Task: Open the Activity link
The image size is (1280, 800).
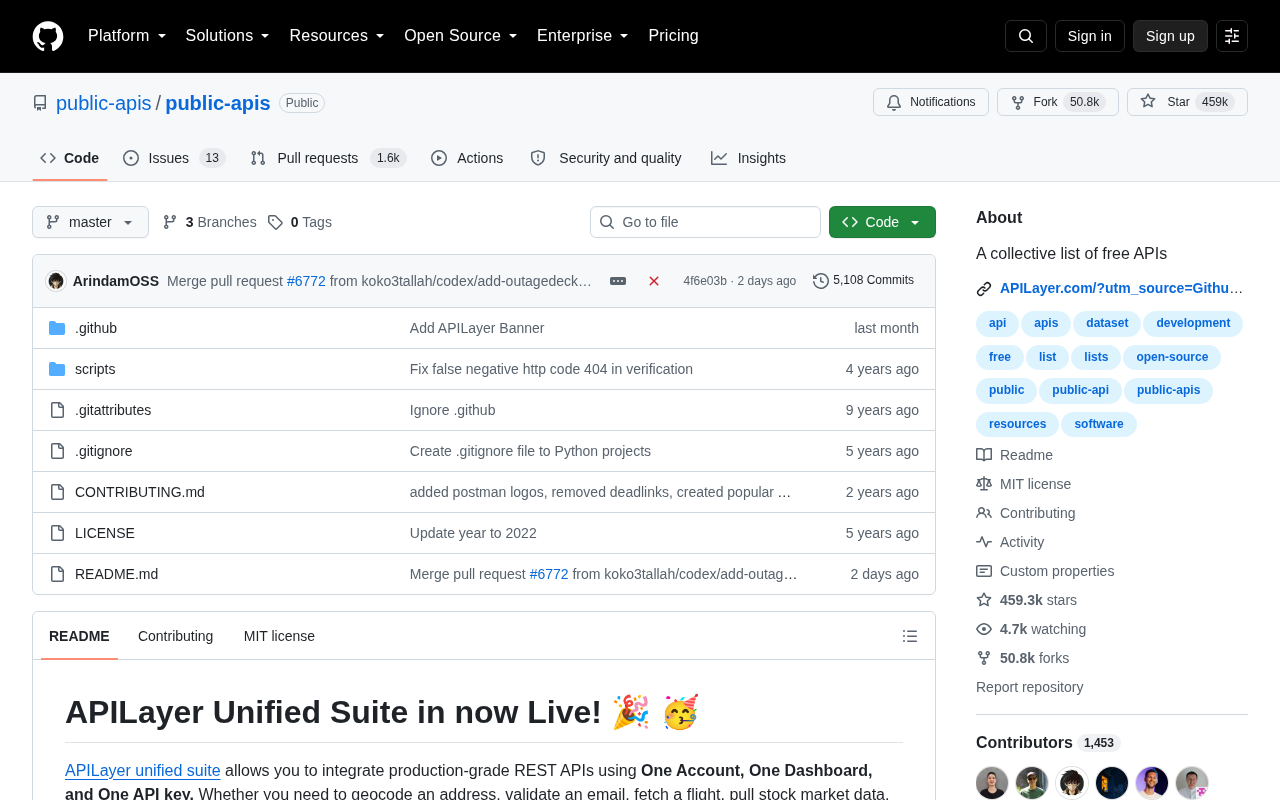Action: (1011, 542)
